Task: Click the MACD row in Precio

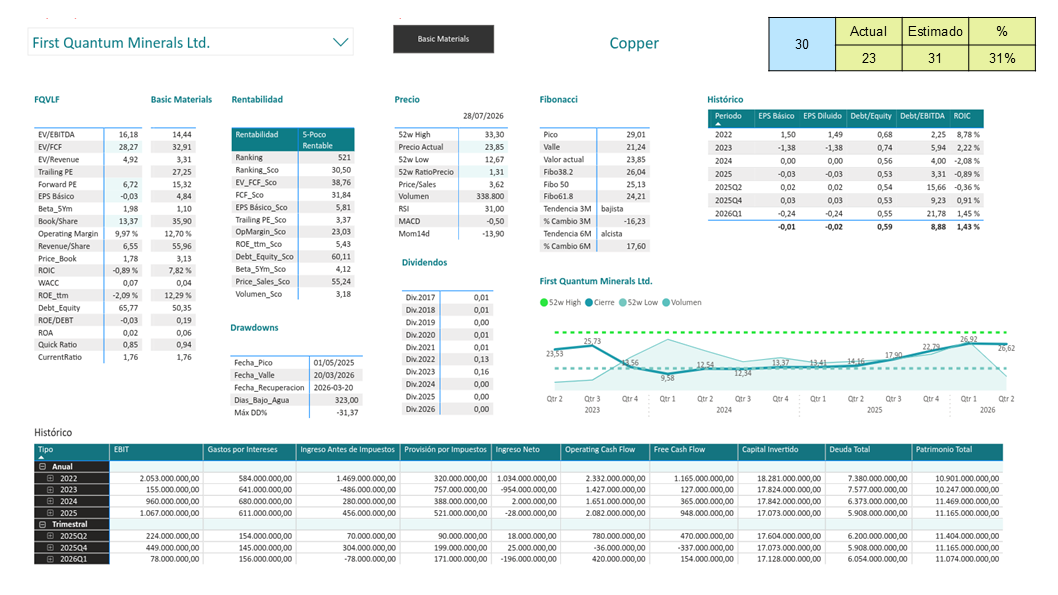Action: [451, 221]
